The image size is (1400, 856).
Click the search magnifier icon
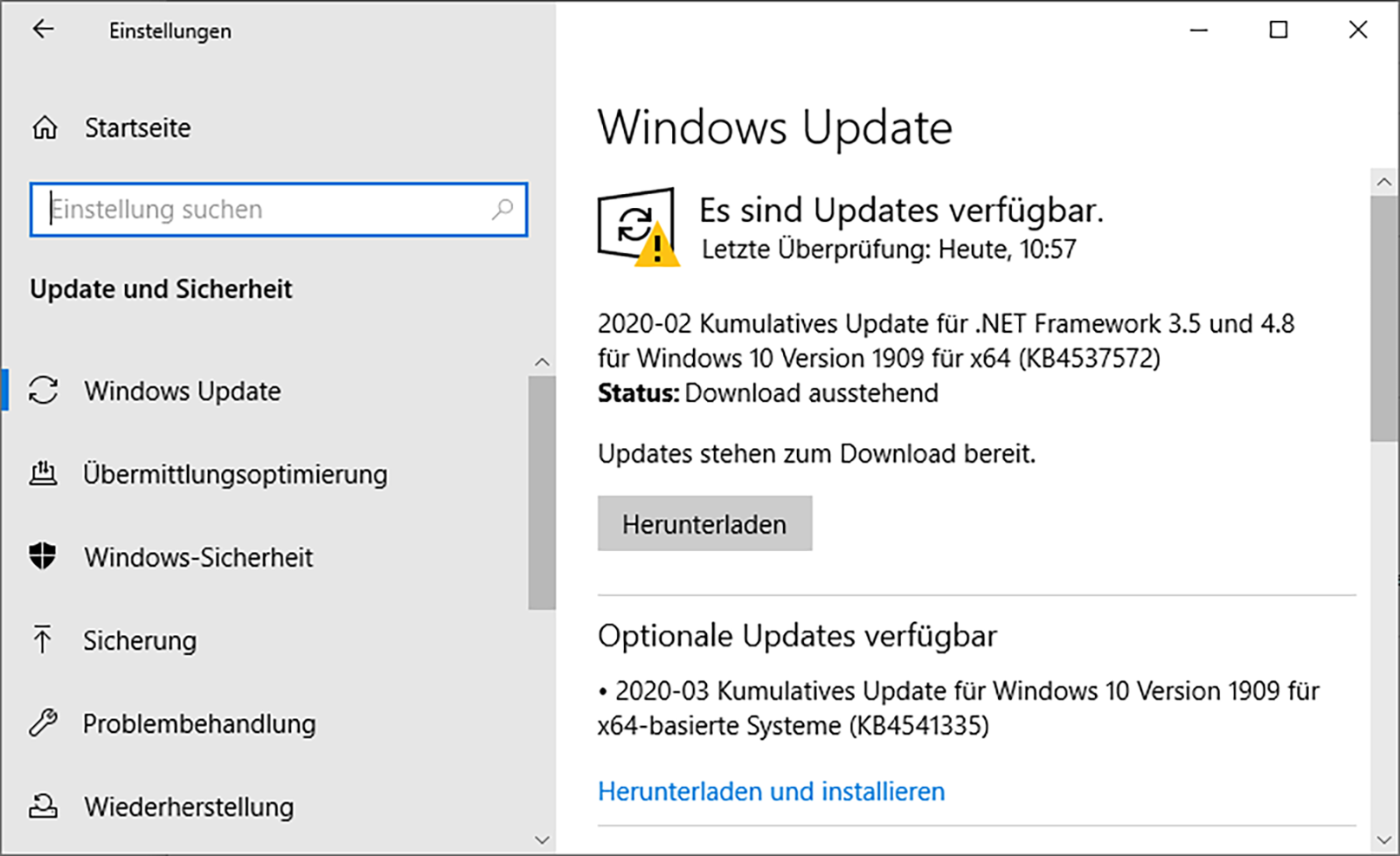[x=502, y=209]
